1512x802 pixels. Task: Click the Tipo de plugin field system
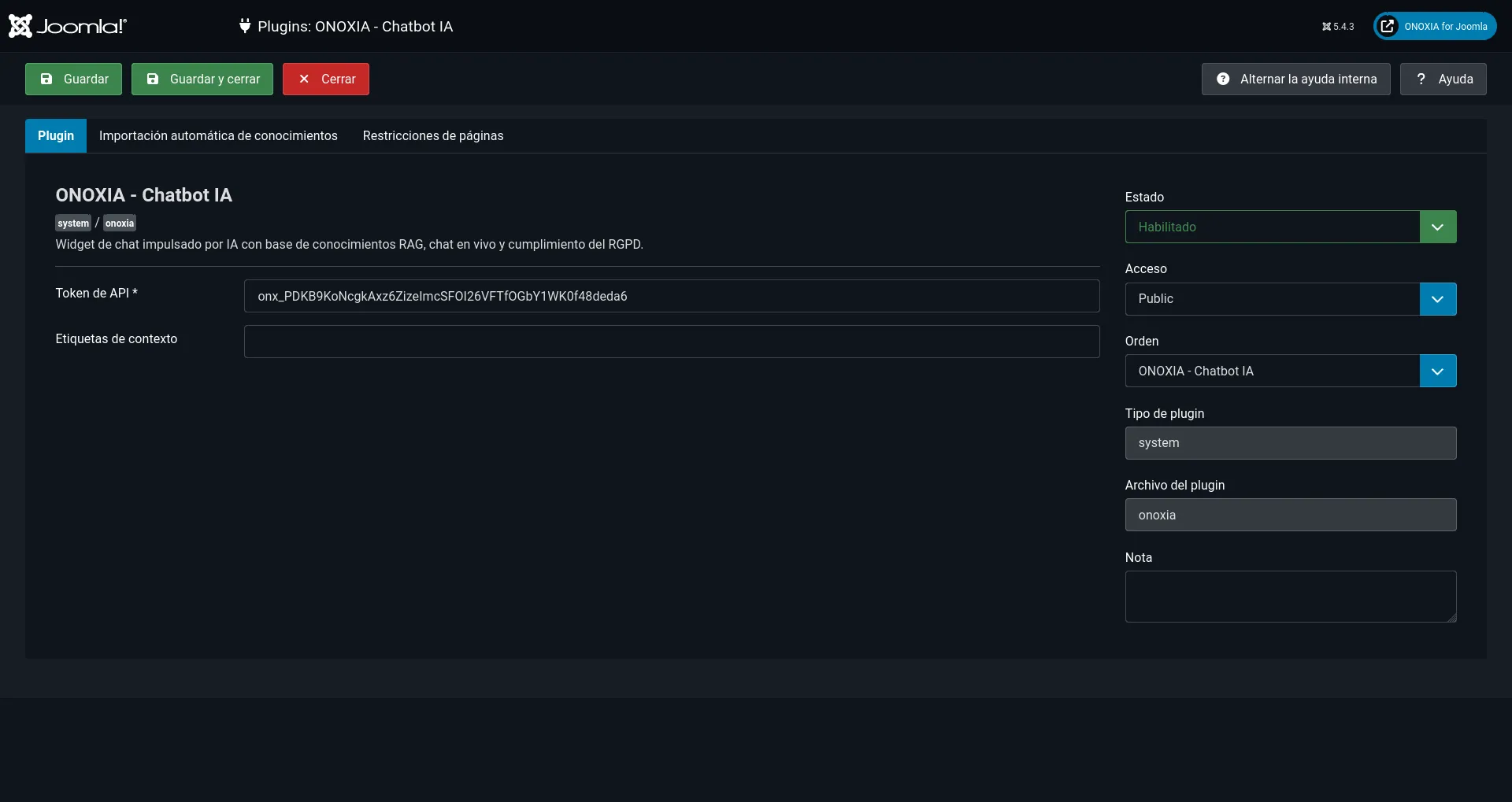coord(1291,443)
